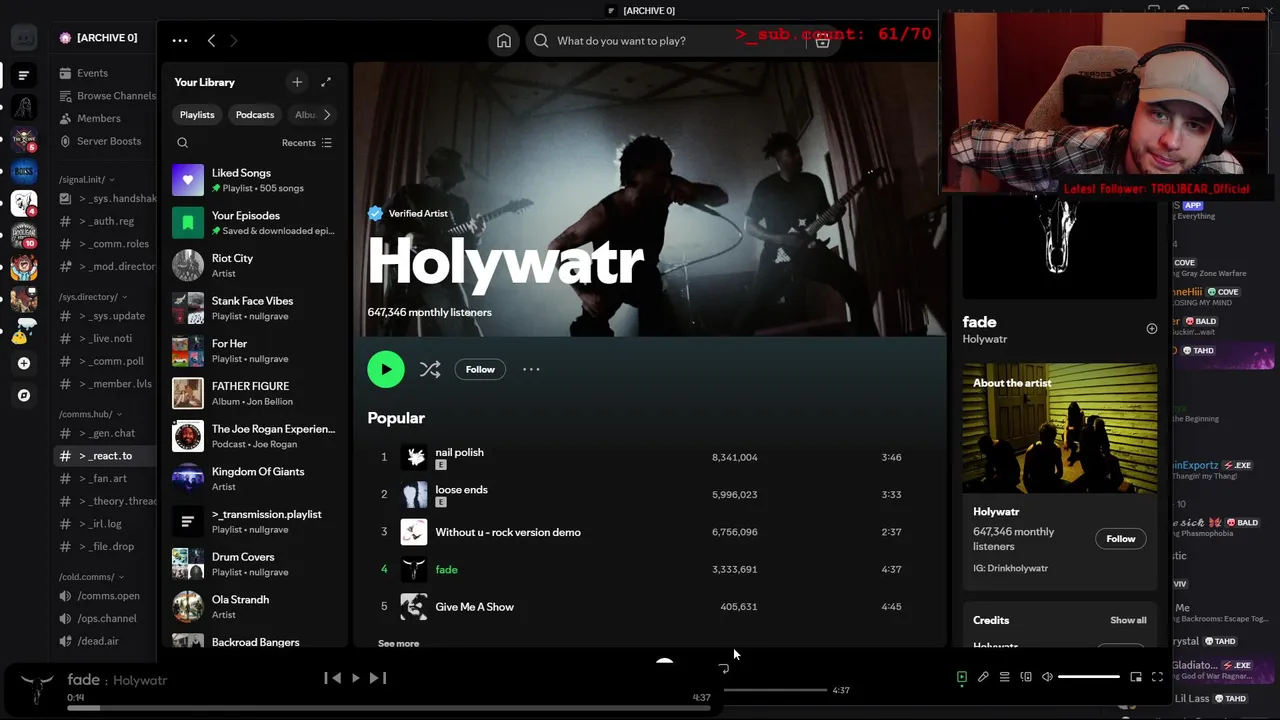1280x720 pixels.
Task: Navigate back with the left arrow
Action: pyautogui.click(x=211, y=41)
